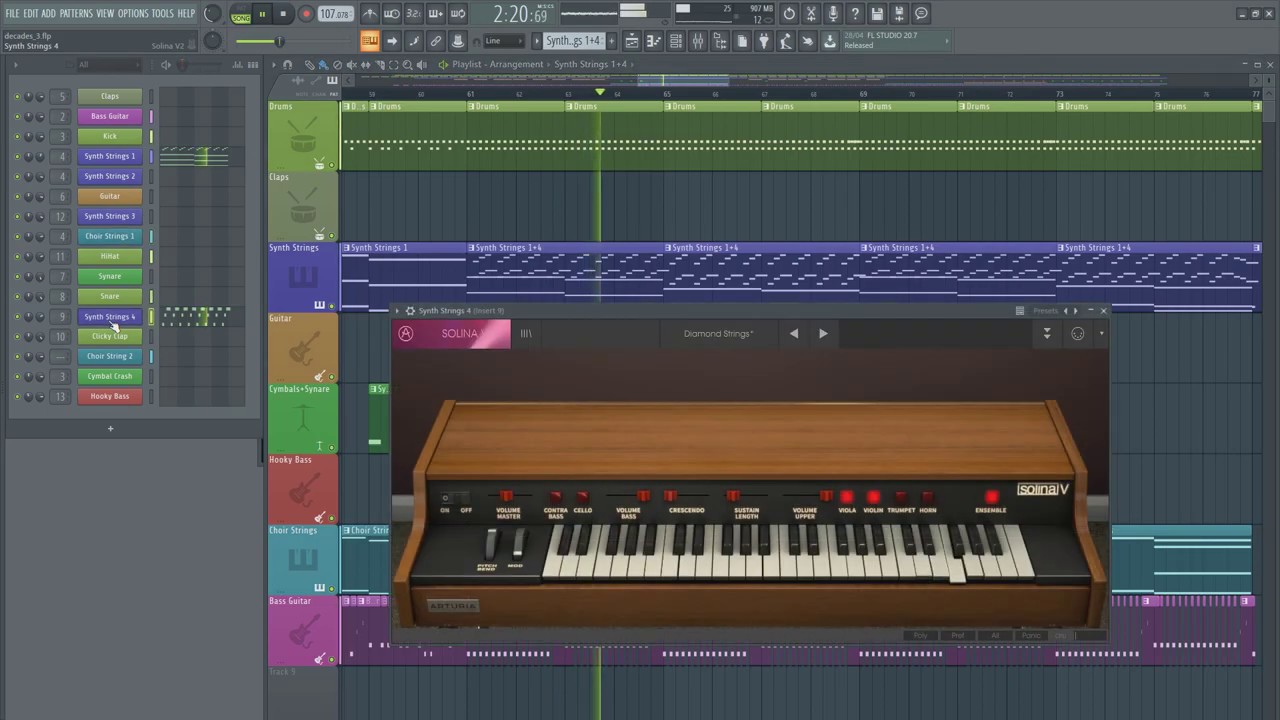Open the Solina V preset browser icon

click(x=526, y=334)
